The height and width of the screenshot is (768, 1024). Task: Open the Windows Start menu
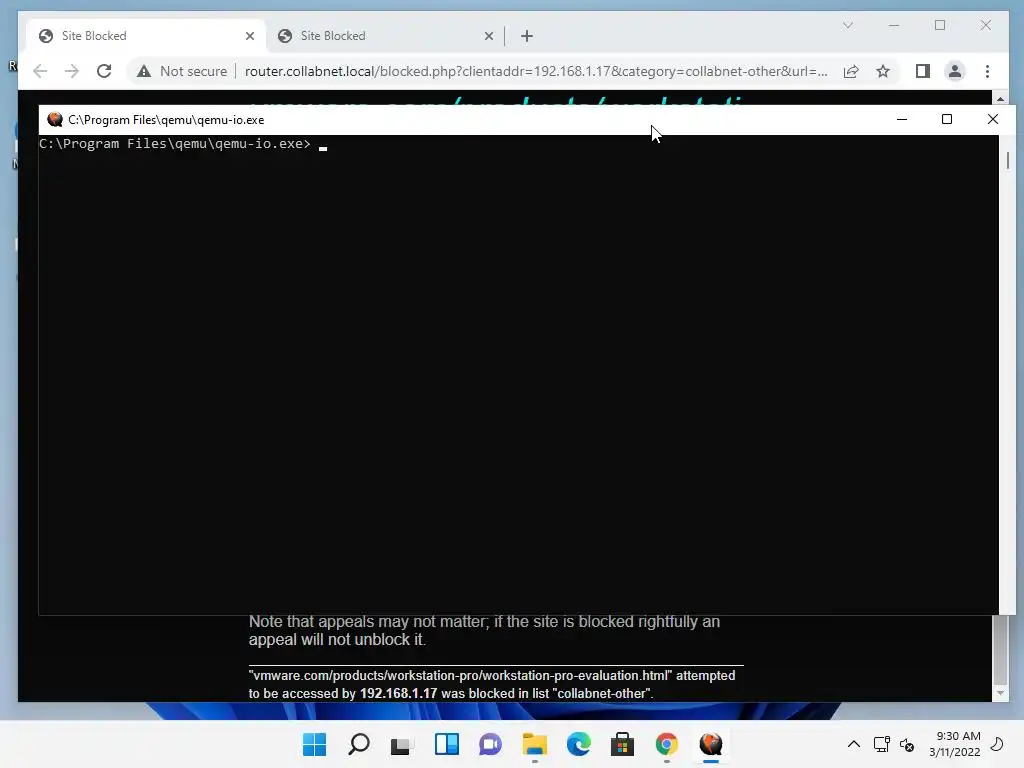point(315,744)
